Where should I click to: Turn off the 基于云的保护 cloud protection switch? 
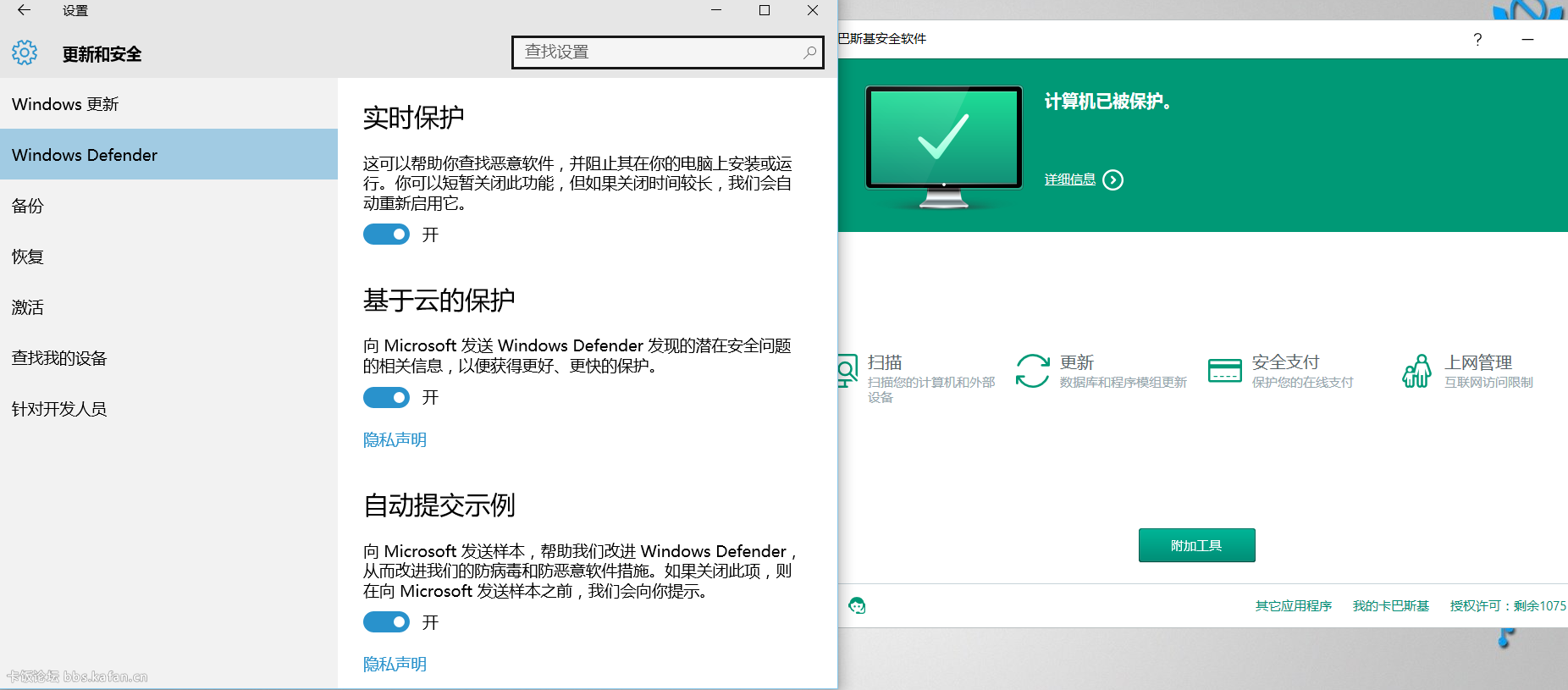click(386, 397)
